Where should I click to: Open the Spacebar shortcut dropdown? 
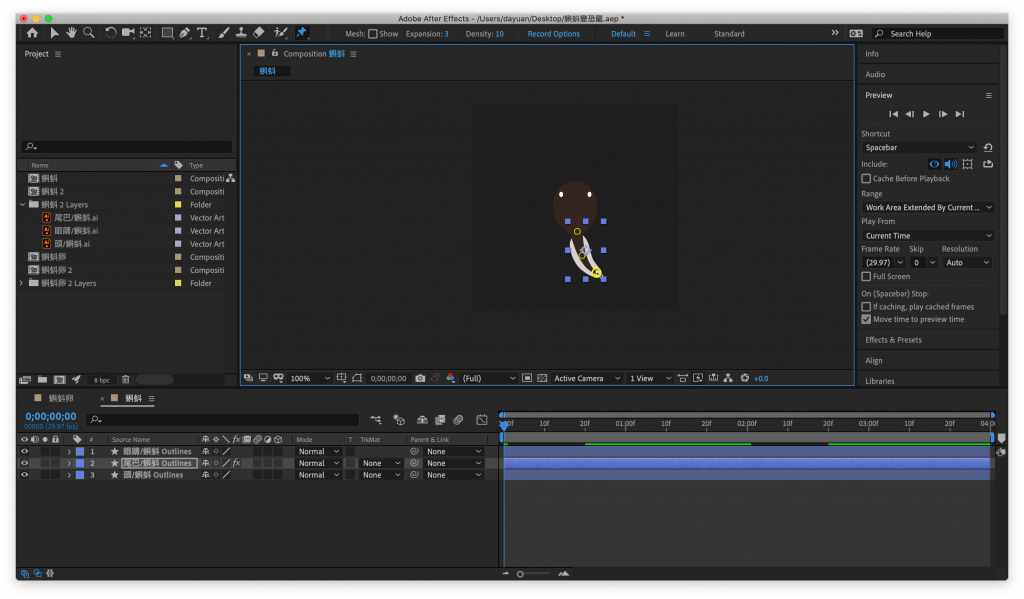919,148
